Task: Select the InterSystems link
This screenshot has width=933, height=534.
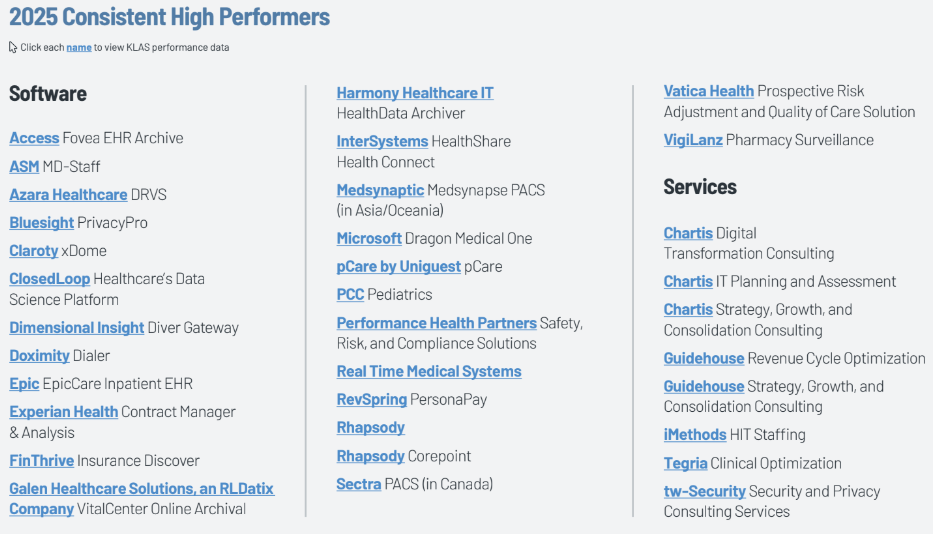Action: (382, 141)
